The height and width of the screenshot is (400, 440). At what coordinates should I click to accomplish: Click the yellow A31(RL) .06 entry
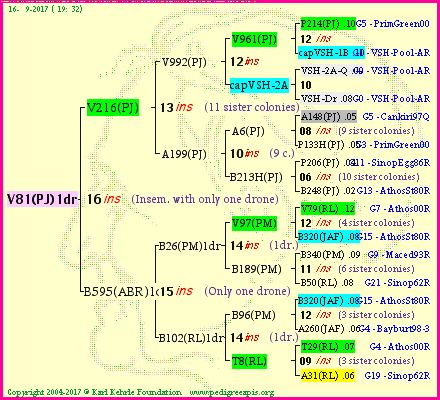tap(328, 376)
